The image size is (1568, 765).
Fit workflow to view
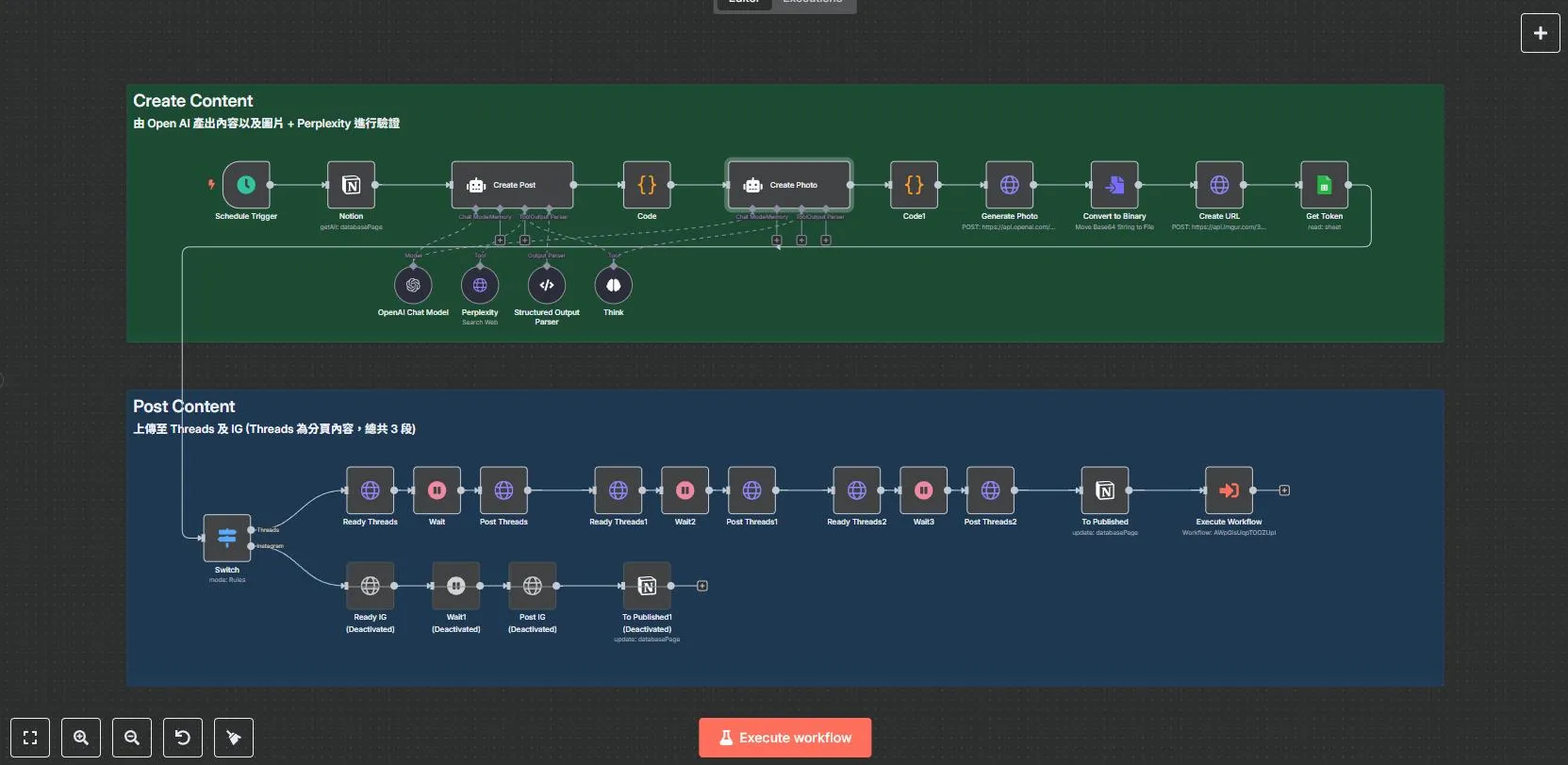tap(30, 738)
